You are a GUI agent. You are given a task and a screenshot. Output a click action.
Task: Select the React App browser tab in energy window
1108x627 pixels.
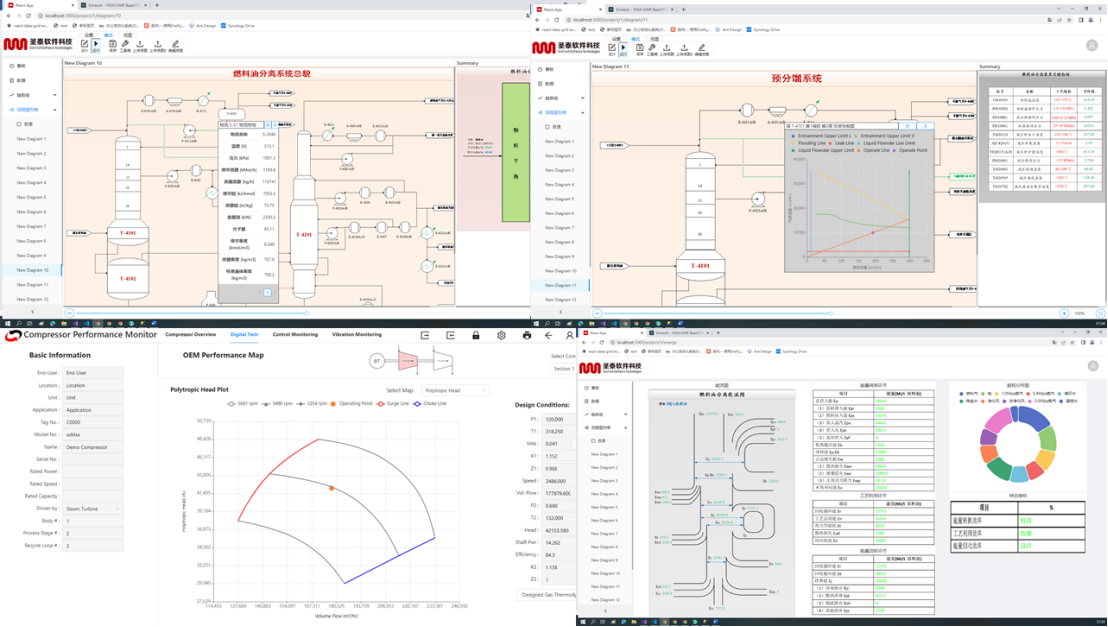[613, 333]
